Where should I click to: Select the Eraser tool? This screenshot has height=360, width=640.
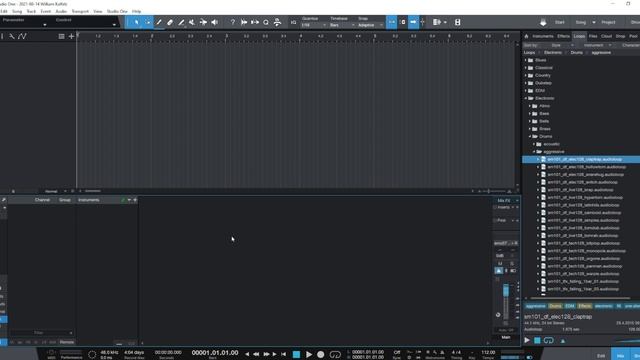click(x=170, y=22)
